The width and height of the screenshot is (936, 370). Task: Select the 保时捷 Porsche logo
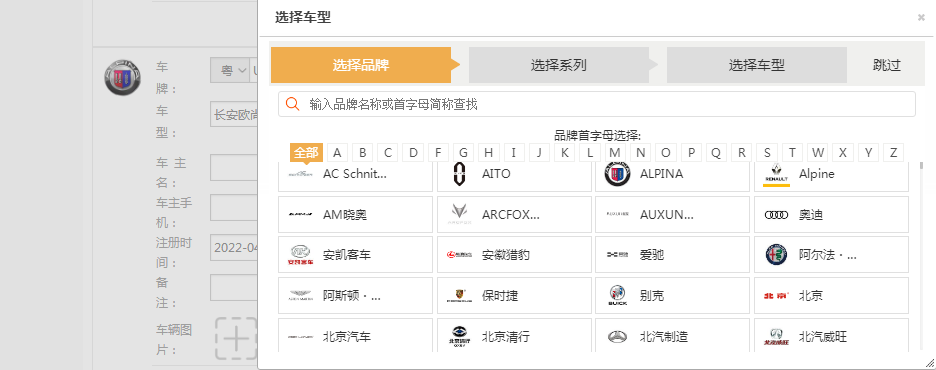click(x=458, y=295)
